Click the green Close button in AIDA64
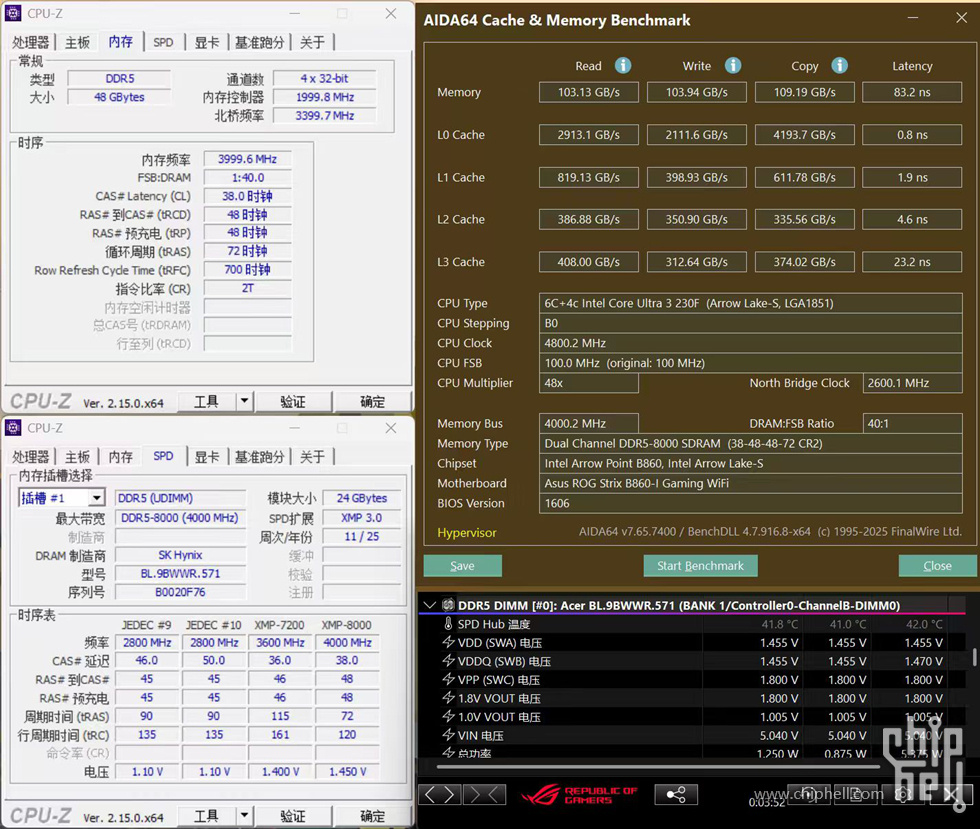Viewport: 980px width, 829px height. click(x=937, y=565)
